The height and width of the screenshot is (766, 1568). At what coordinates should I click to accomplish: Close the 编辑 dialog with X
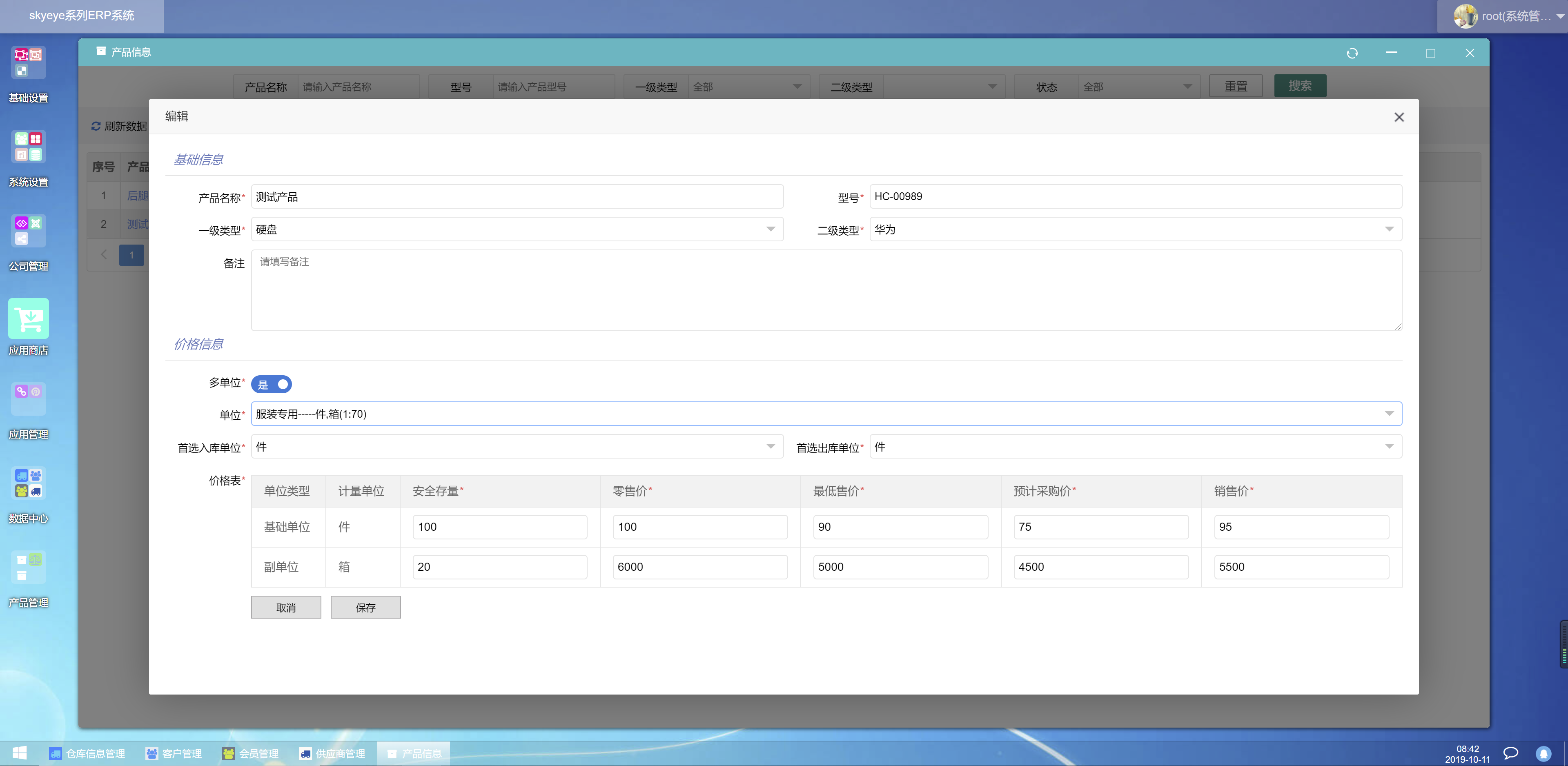[x=1399, y=118]
